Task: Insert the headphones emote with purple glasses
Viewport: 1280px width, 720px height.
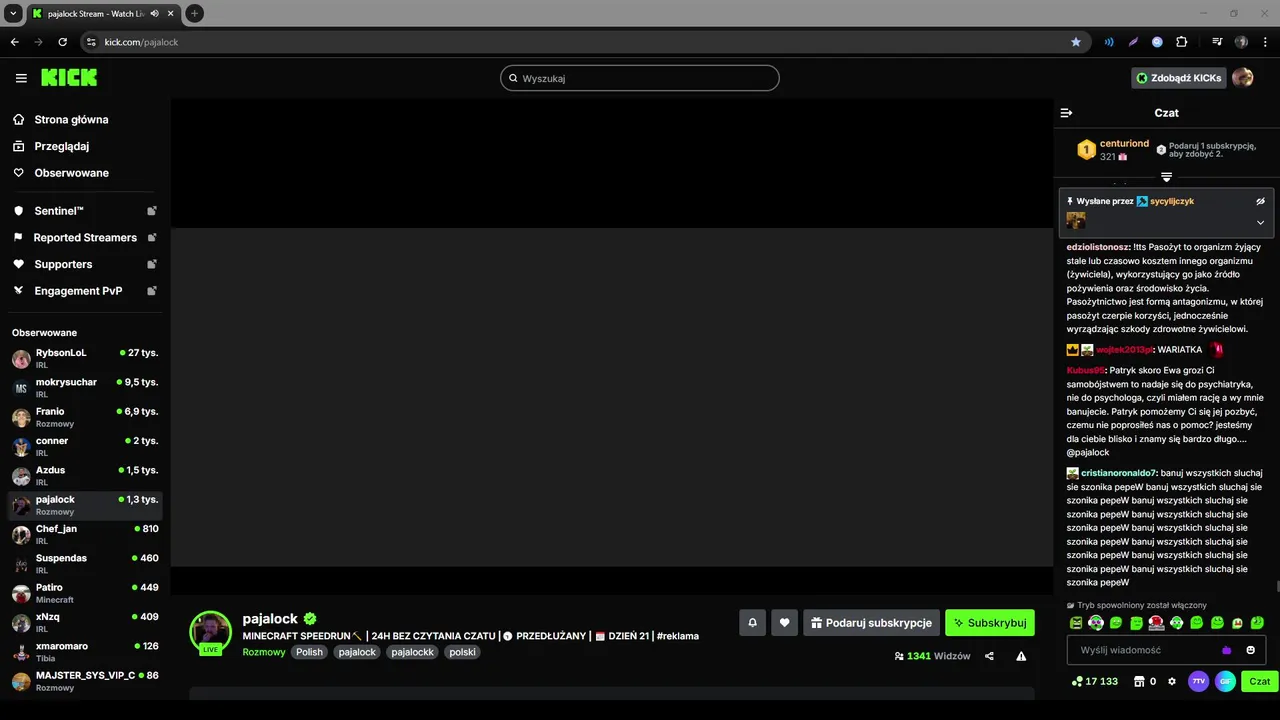Action: [x=1096, y=623]
